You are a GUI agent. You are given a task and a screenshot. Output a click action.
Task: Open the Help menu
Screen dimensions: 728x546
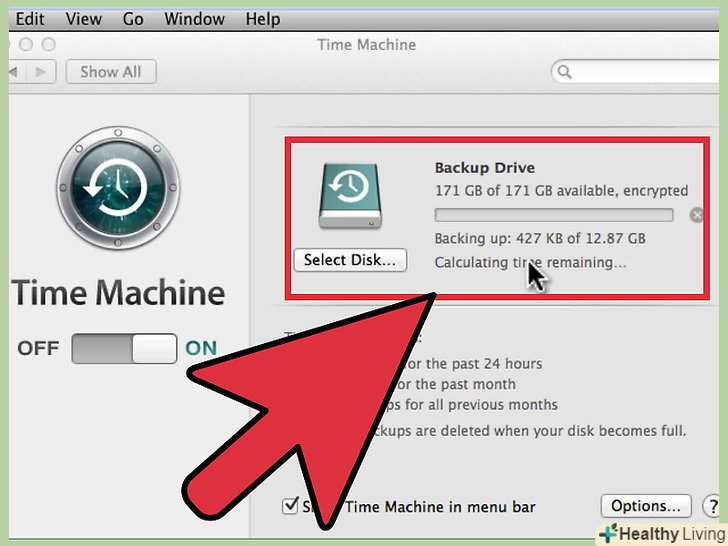tap(263, 19)
